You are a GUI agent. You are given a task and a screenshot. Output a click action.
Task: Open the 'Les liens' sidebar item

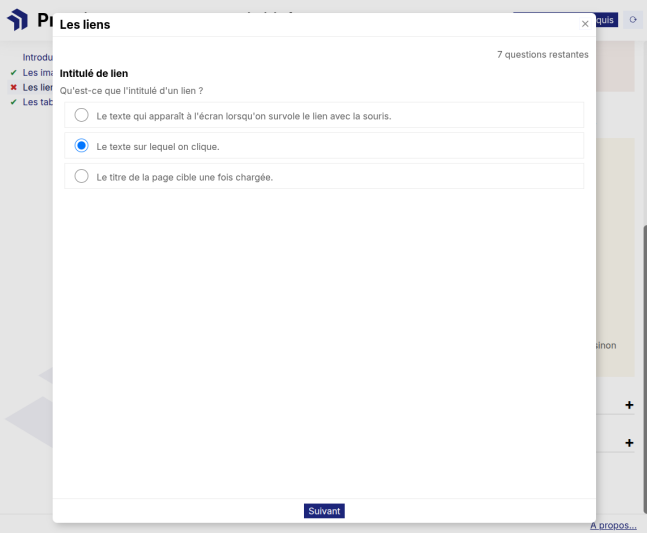38,87
